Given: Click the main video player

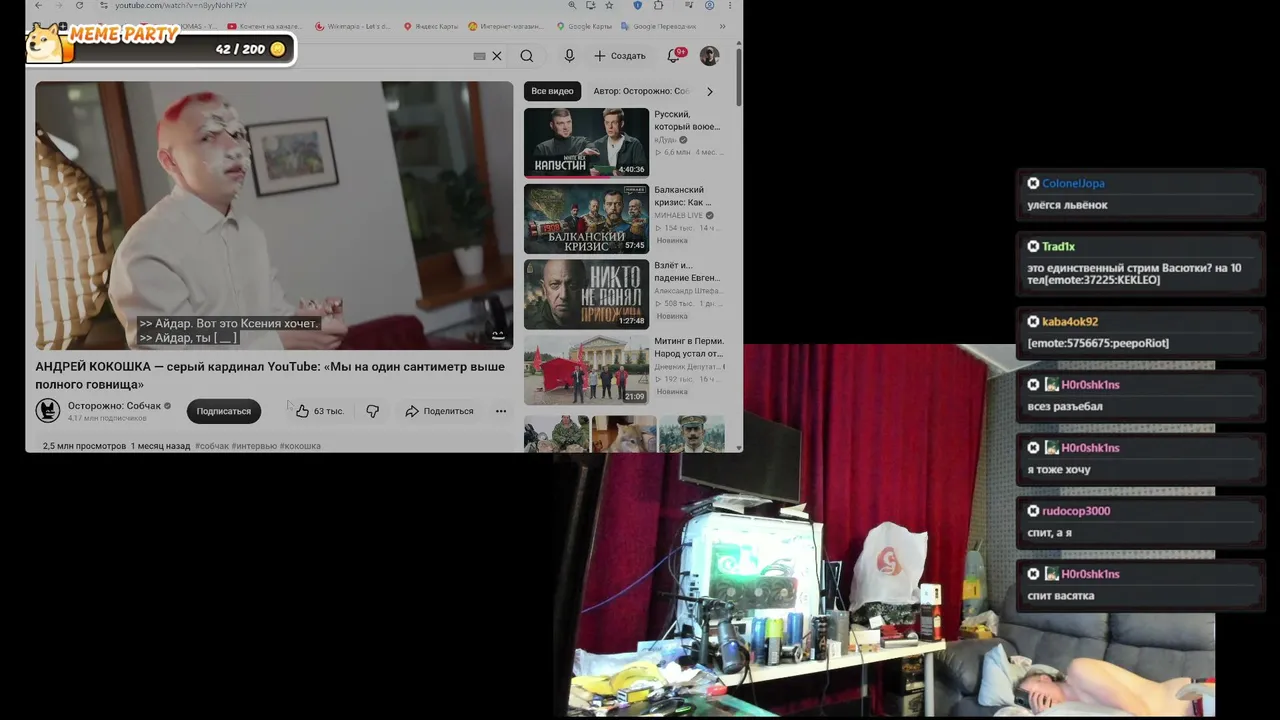Looking at the screenshot, I should [x=274, y=215].
